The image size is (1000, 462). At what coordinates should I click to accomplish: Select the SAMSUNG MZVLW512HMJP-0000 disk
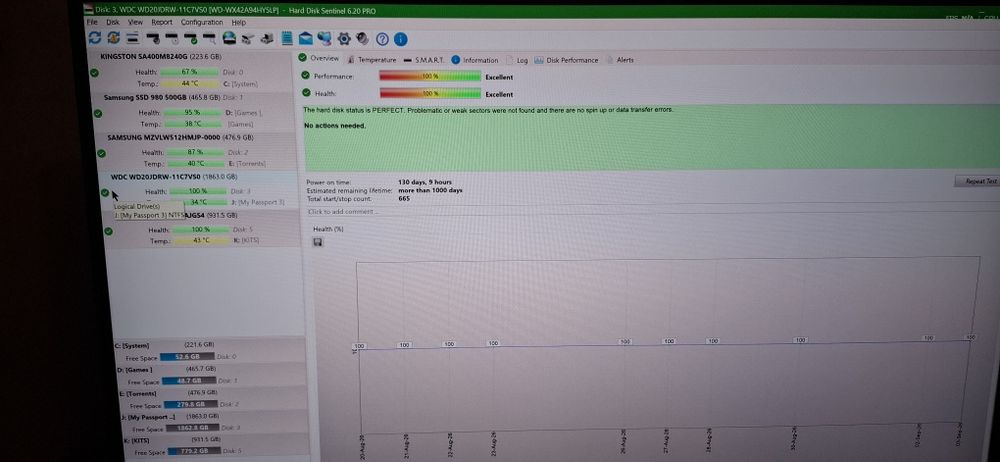coord(180,137)
